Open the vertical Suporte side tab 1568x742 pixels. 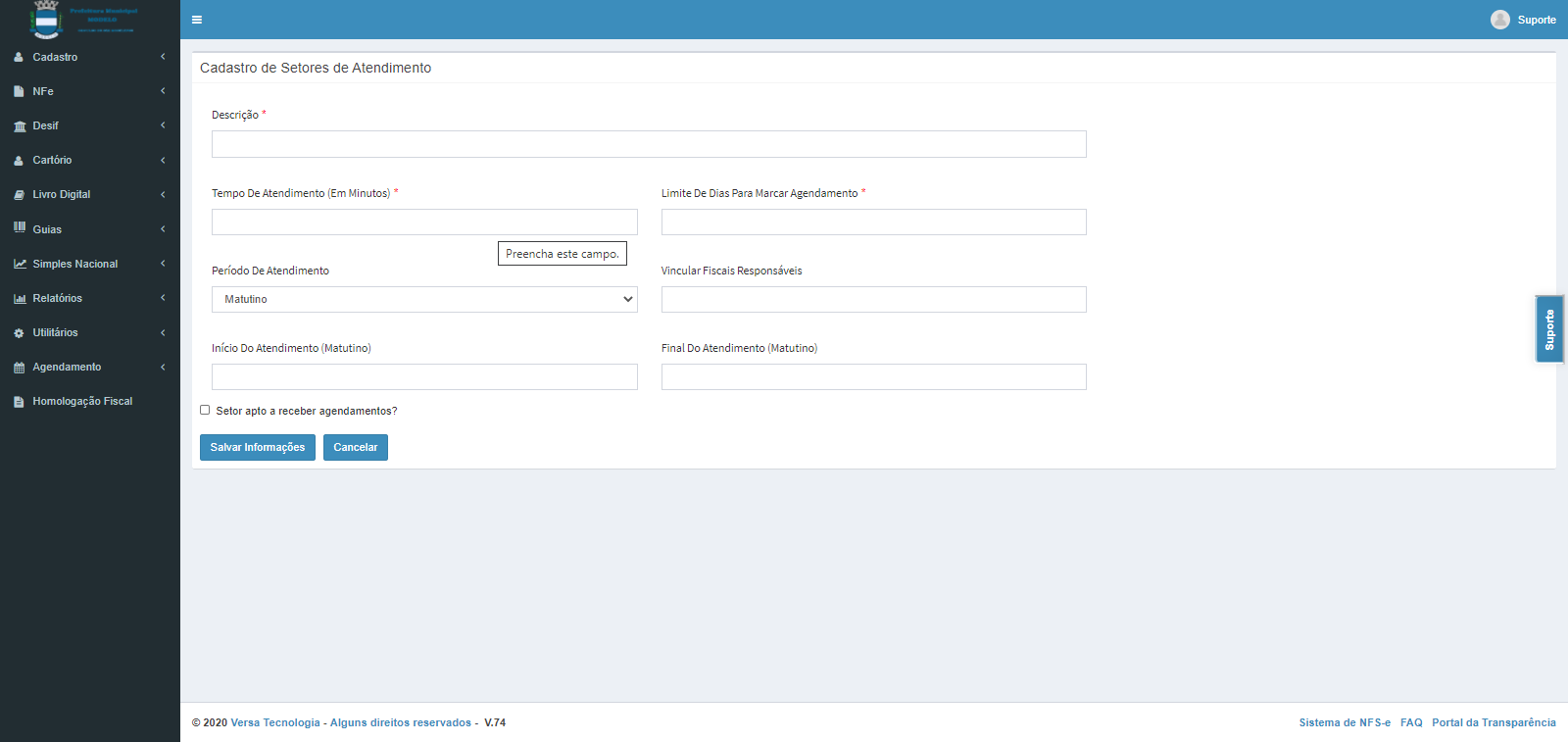click(1548, 329)
